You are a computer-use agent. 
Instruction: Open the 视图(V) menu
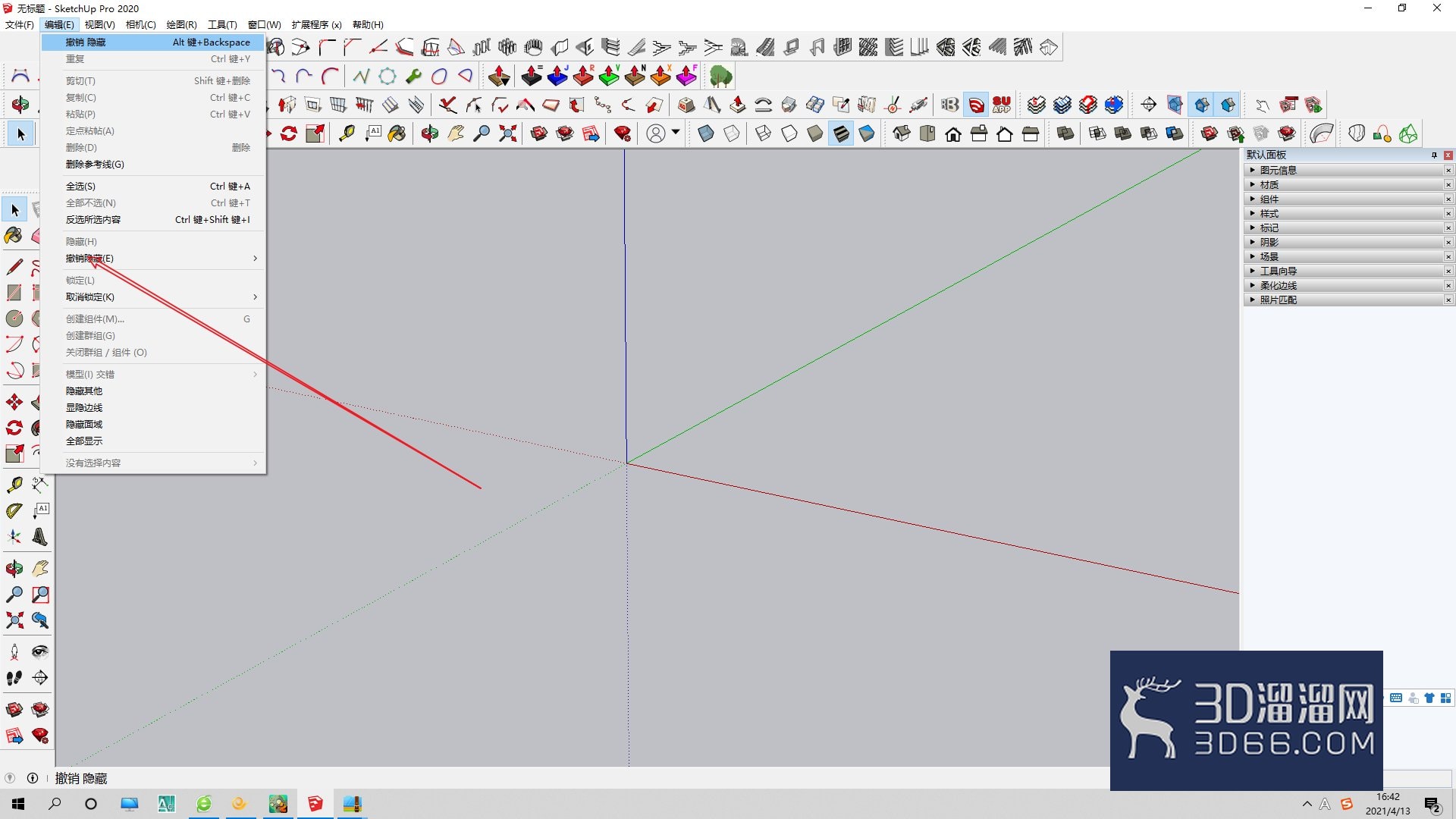(99, 25)
